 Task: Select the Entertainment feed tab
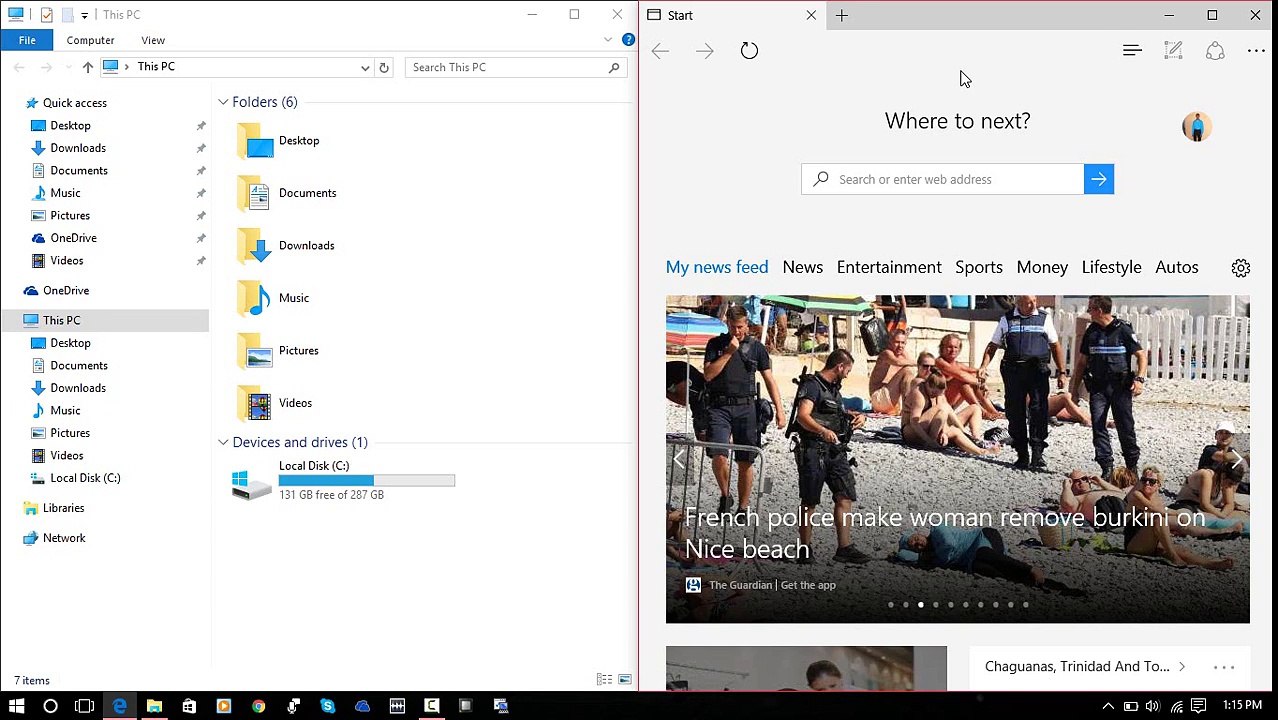tap(889, 267)
